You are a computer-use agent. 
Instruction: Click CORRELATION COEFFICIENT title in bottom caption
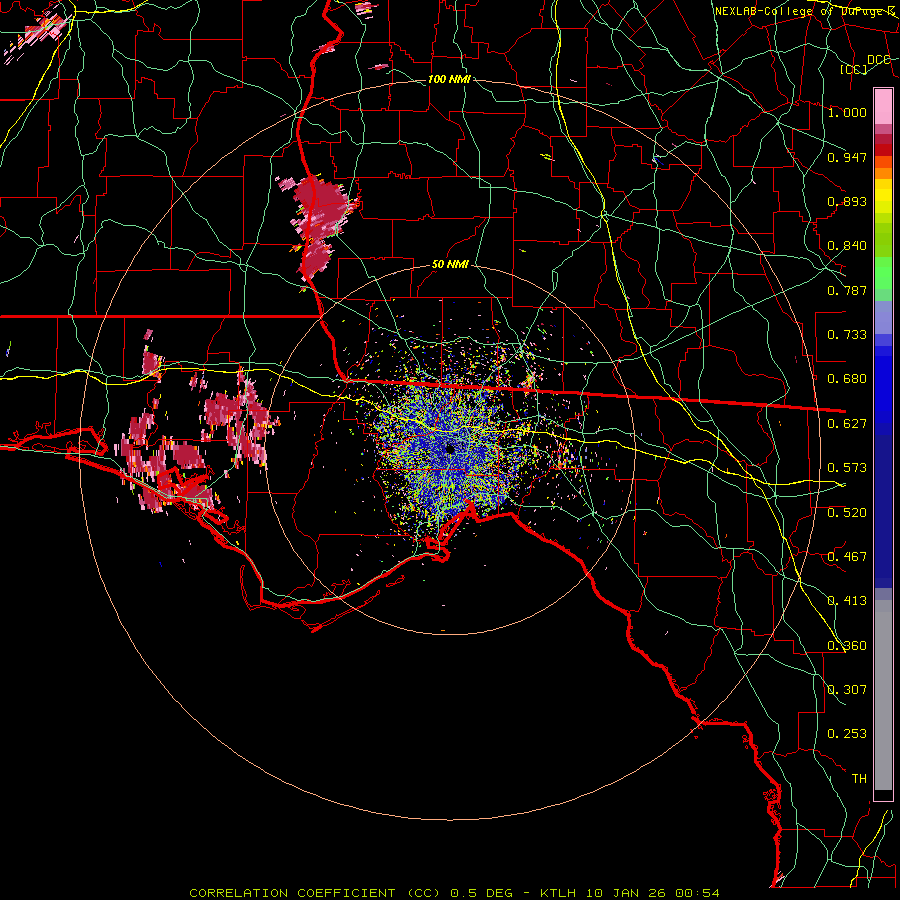(292, 893)
